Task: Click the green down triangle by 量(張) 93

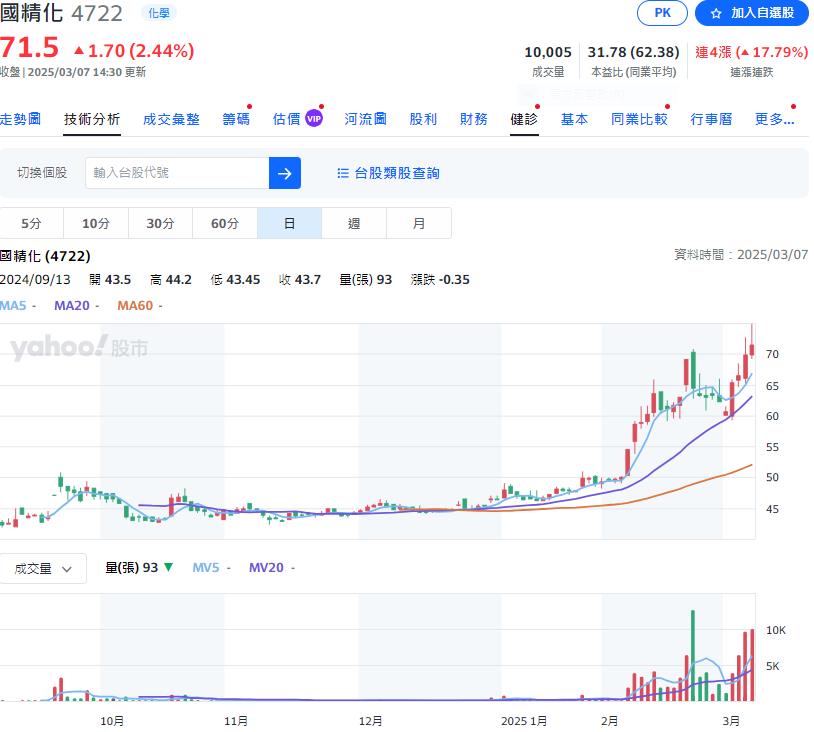Action: click(x=168, y=567)
